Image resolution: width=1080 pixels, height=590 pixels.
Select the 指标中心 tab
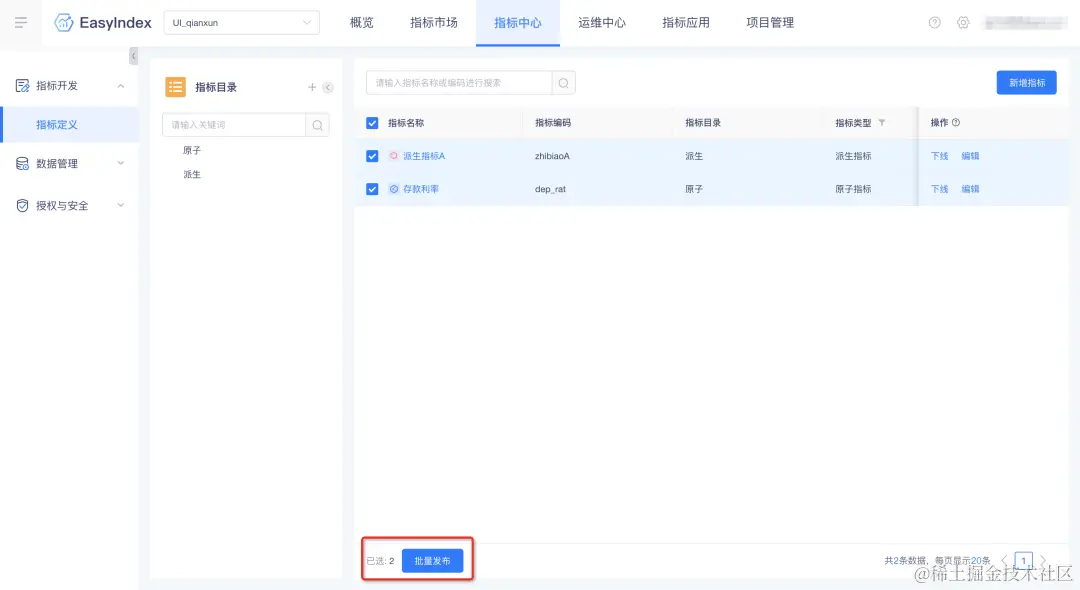518,23
